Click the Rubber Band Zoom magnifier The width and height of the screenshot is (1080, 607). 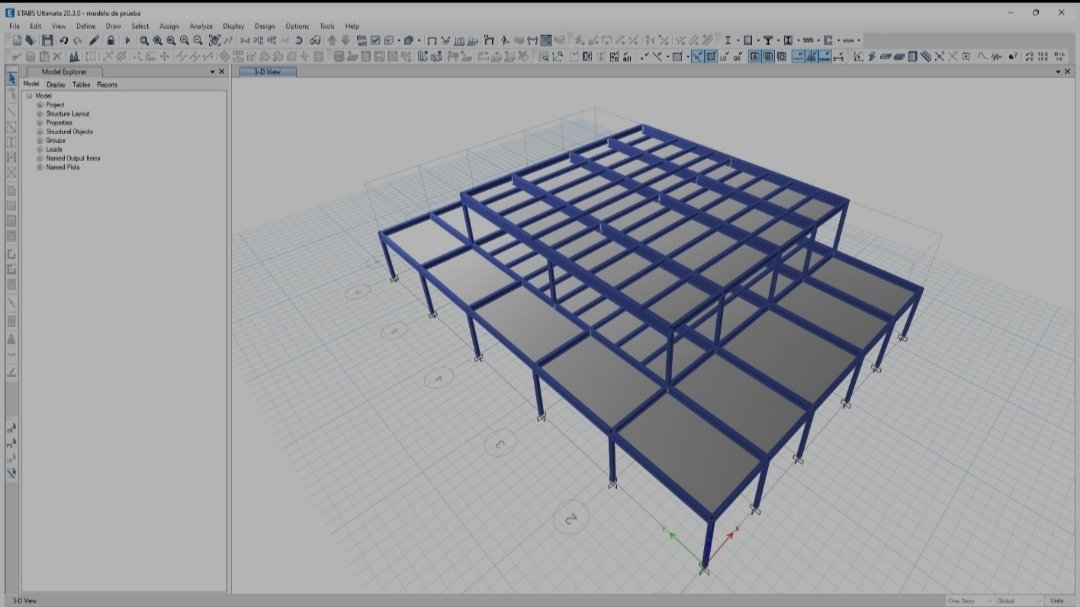[144, 41]
